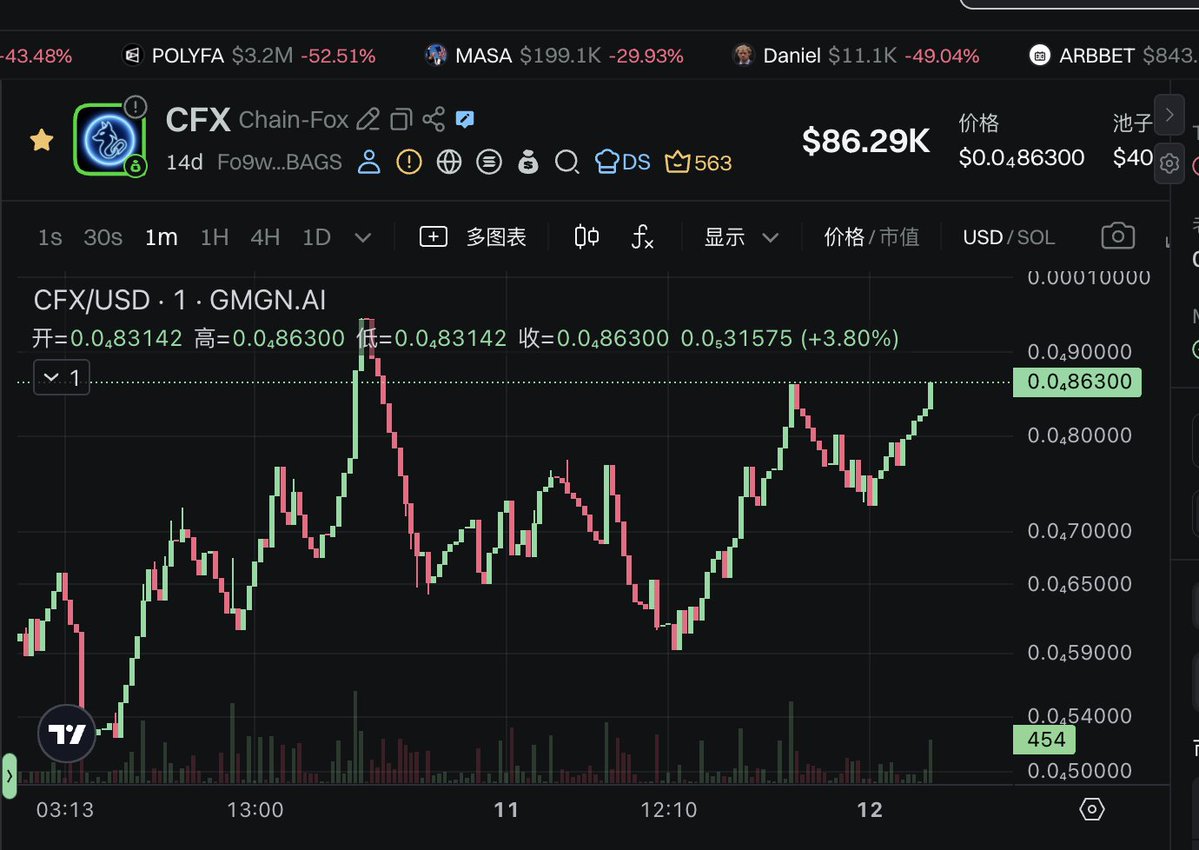Select the MASA ticker item
1199x850 pixels.
(554, 56)
